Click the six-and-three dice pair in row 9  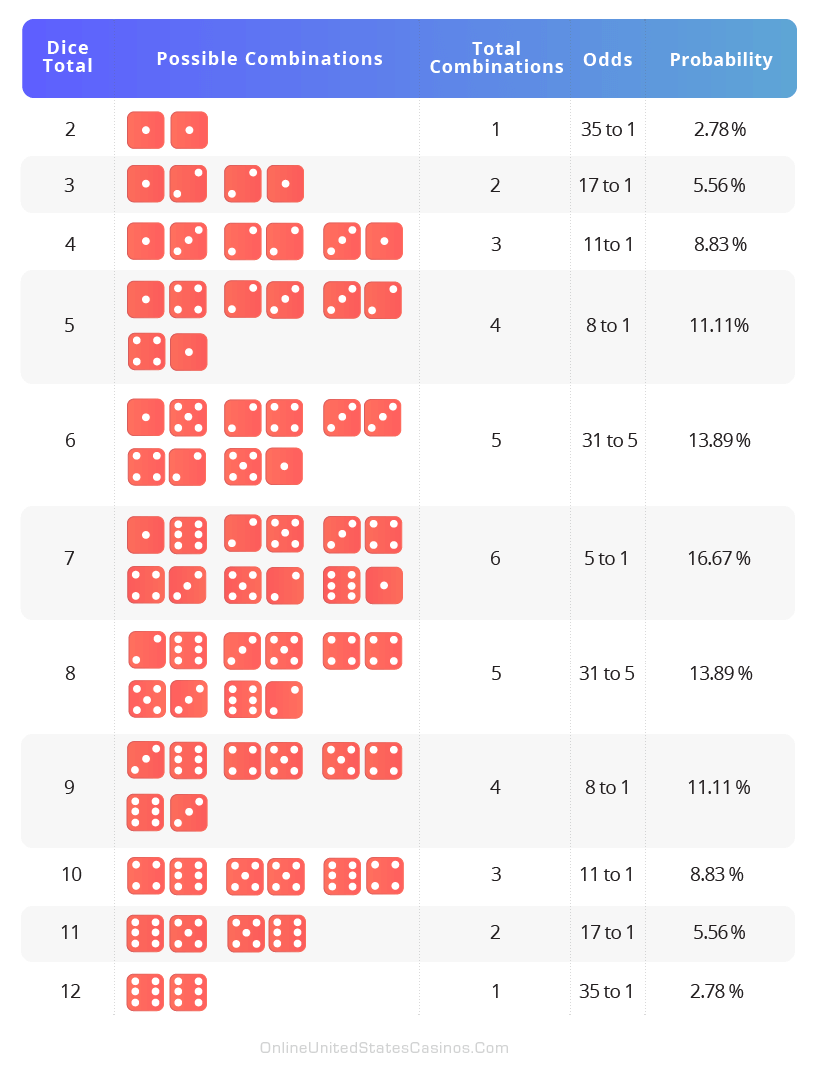pyautogui.click(x=167, y=812)
